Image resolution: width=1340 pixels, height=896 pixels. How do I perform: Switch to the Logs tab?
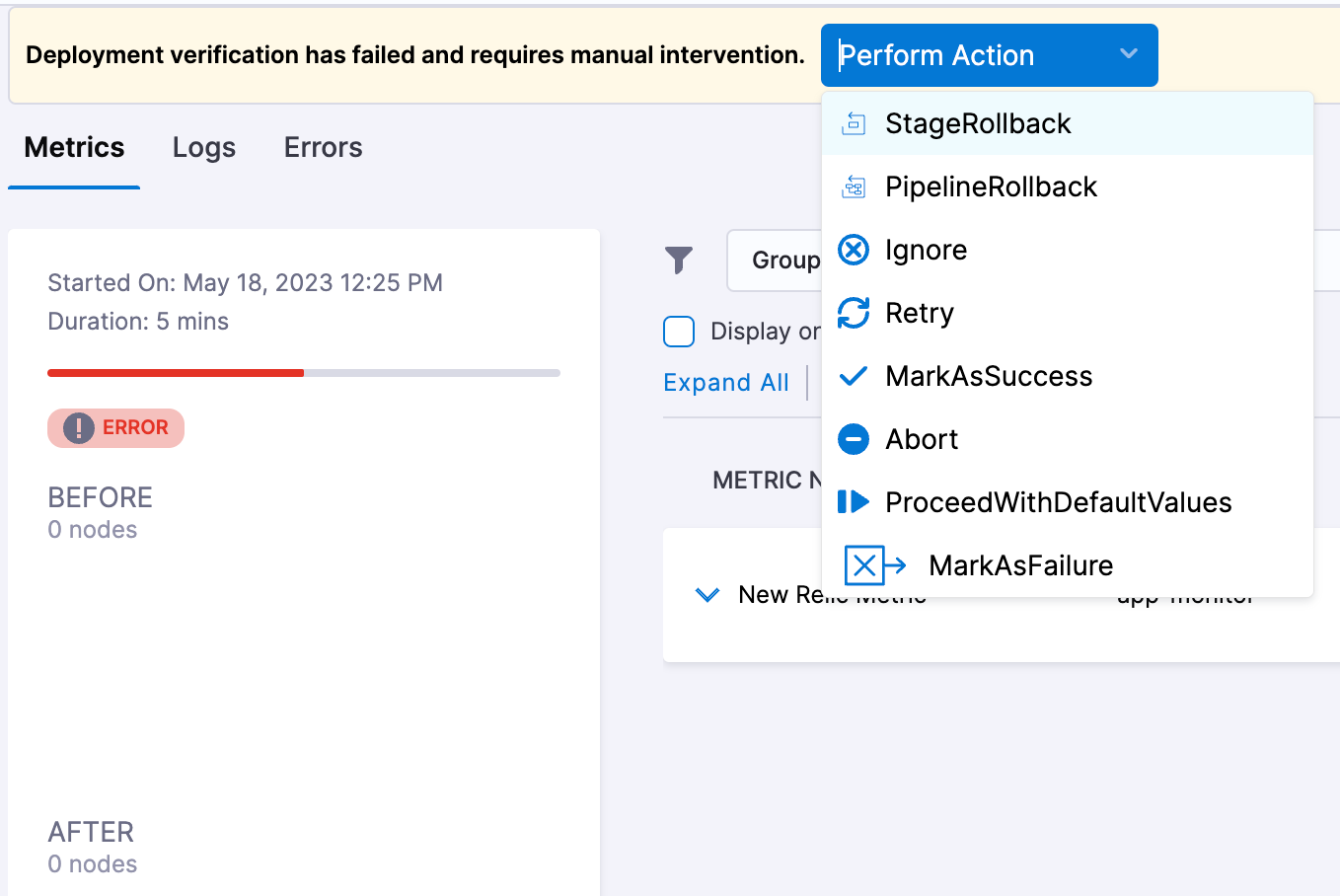[x=203, y=146]
